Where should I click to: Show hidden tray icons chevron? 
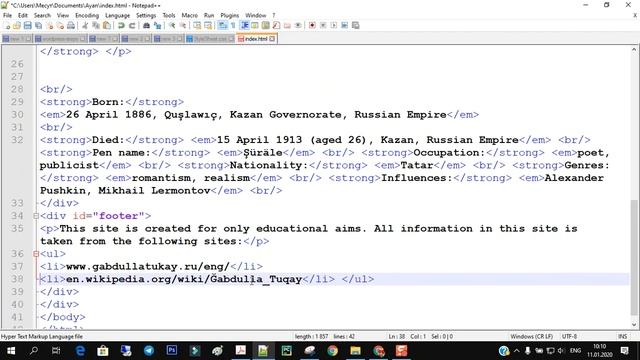[517, 351]
